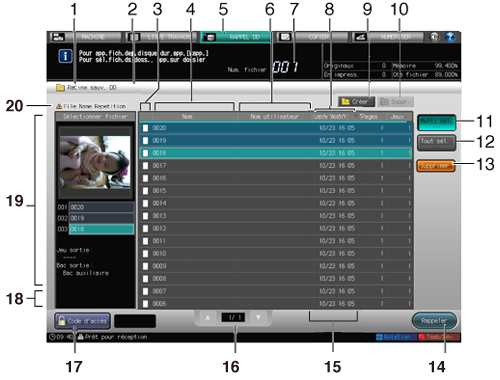Click the black field beside Code d'accès

[135, 321]
